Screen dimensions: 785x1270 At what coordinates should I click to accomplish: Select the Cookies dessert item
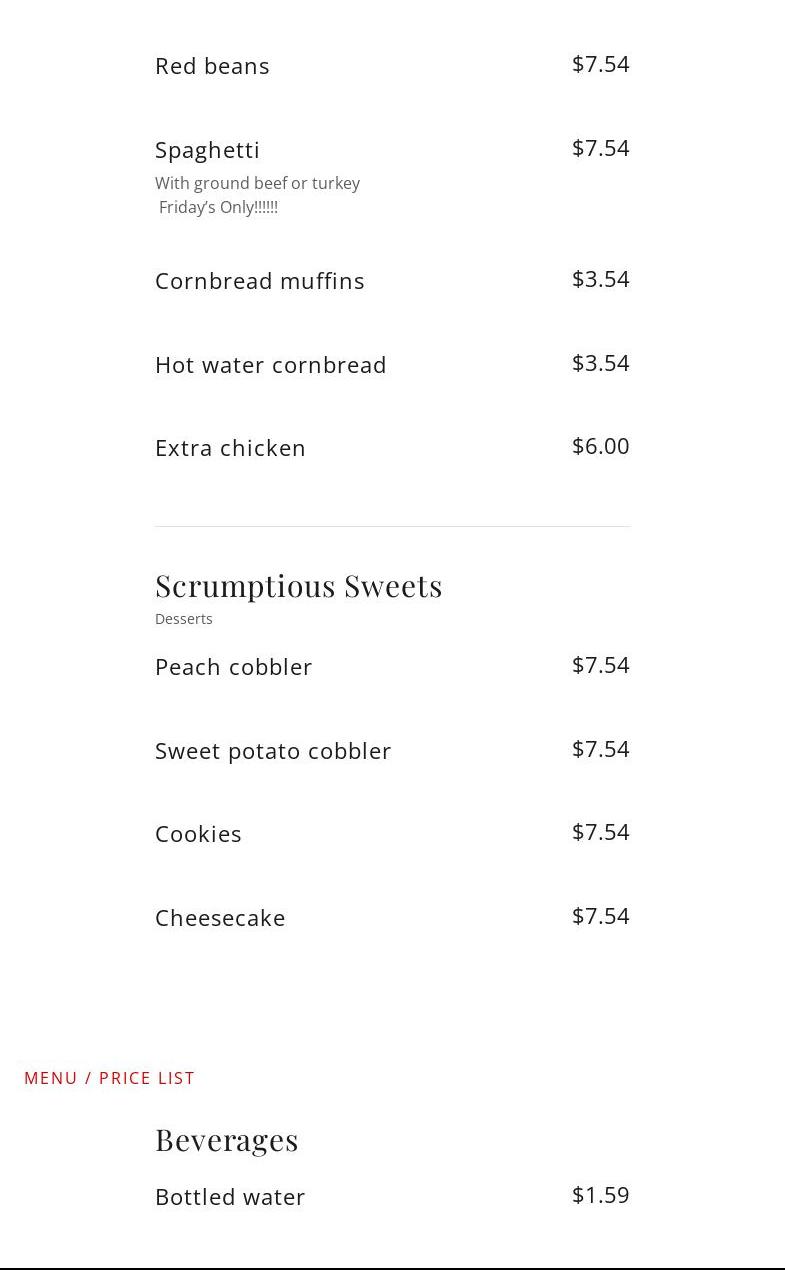(198, 834)
